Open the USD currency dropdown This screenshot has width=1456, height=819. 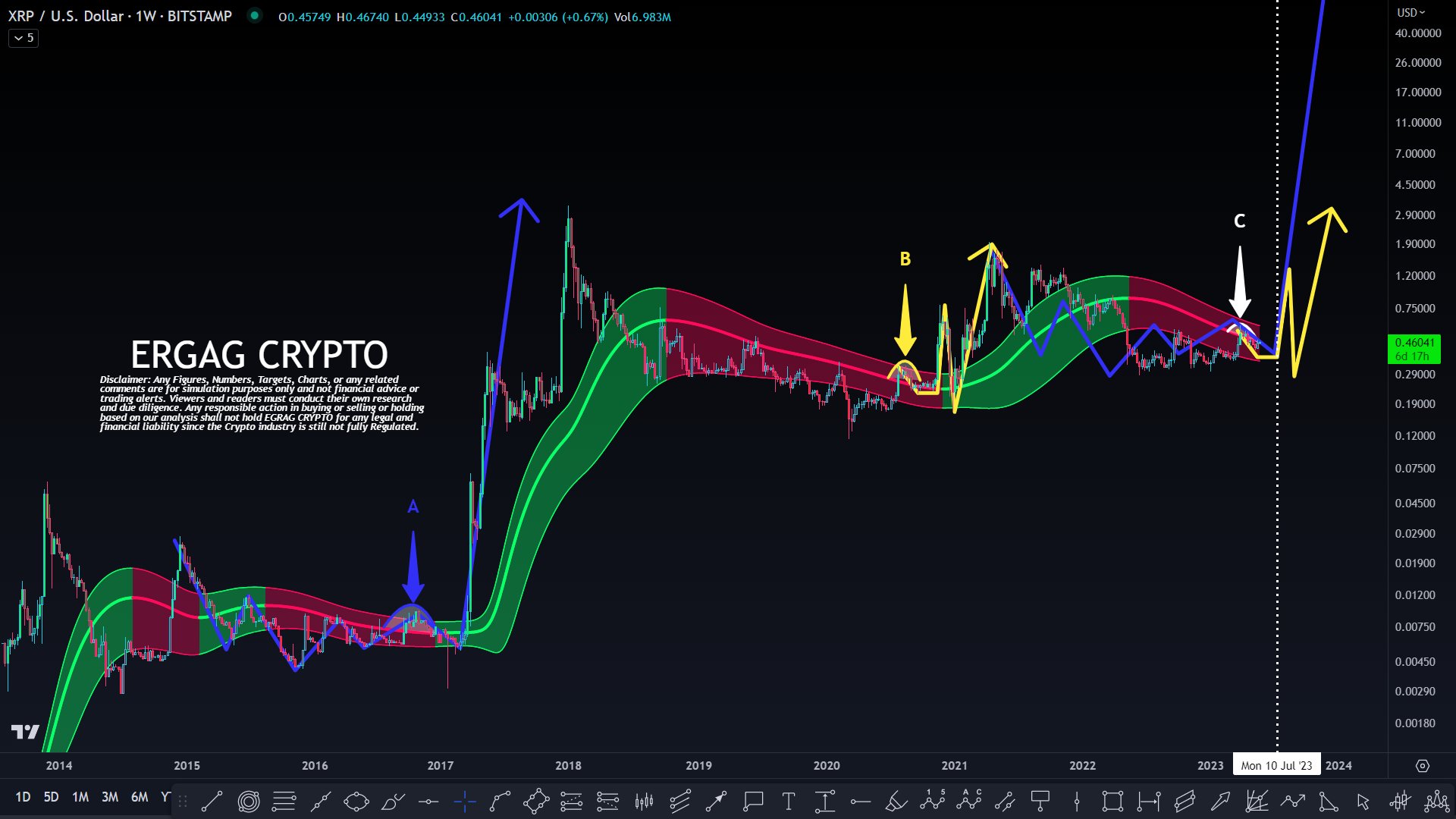(1411, 12)
